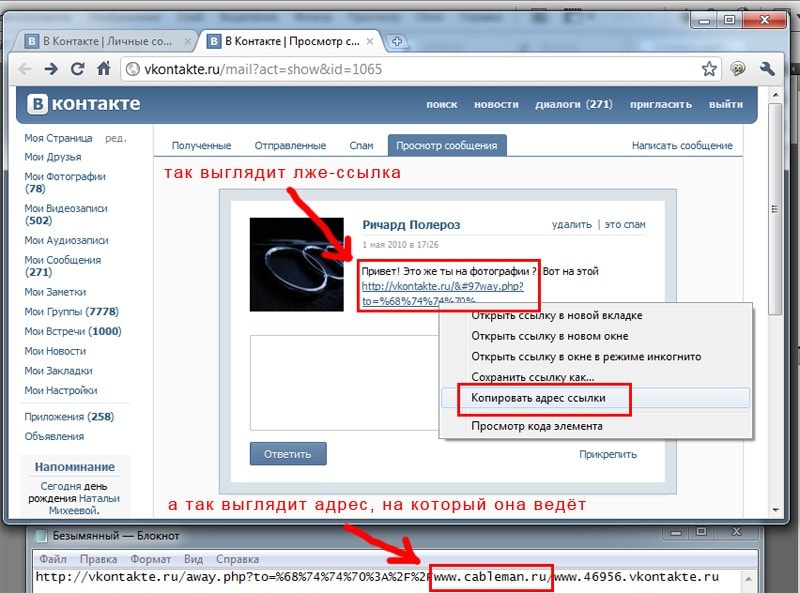Click 'Прикрепить' below reply box
This screenshot has width=800, height=593.
[608, 454]
